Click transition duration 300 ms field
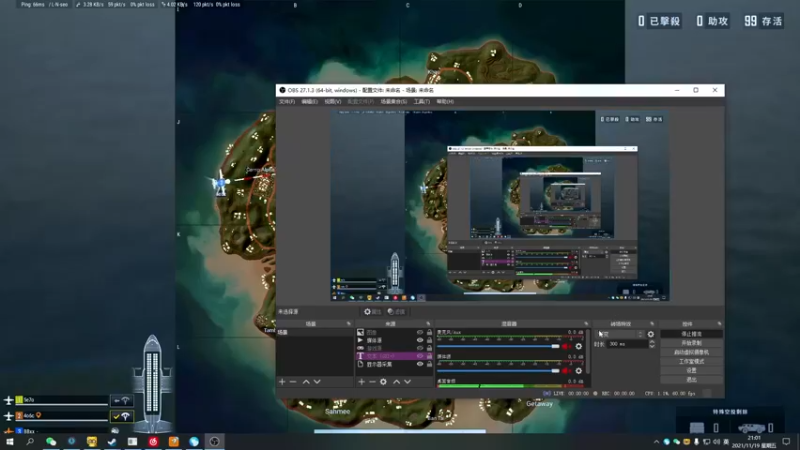This screenshot has width=800, height=450. pos(628,344)
